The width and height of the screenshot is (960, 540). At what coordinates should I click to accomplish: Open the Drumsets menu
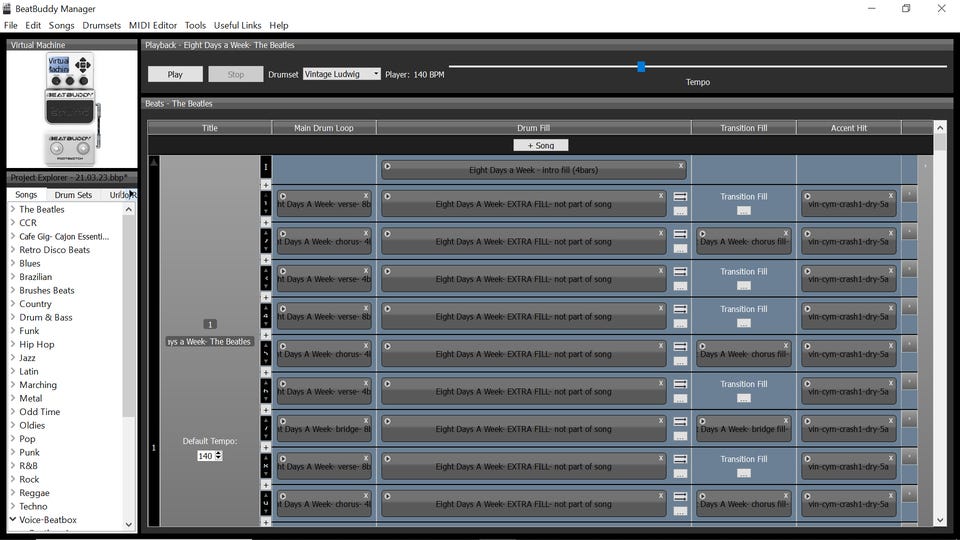[x=102, y=25]
